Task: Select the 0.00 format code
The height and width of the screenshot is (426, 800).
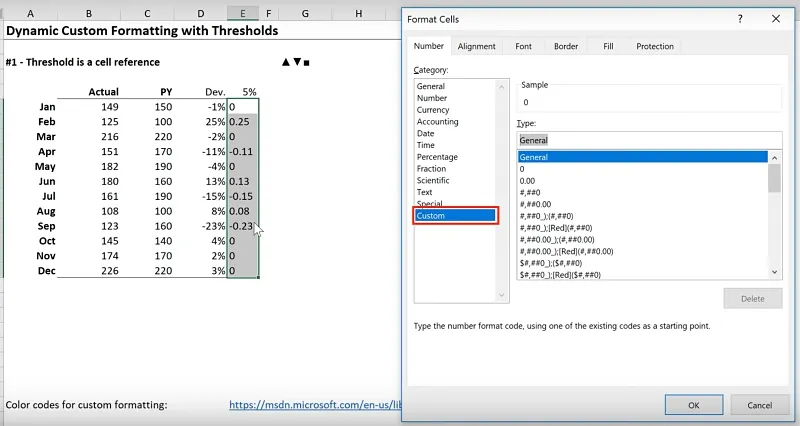Action: [528, 180]
